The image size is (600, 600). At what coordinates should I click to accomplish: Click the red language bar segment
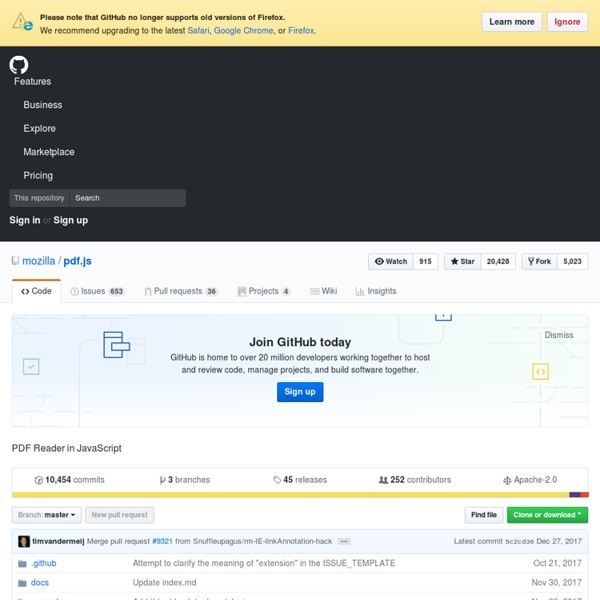pos(585,495)
